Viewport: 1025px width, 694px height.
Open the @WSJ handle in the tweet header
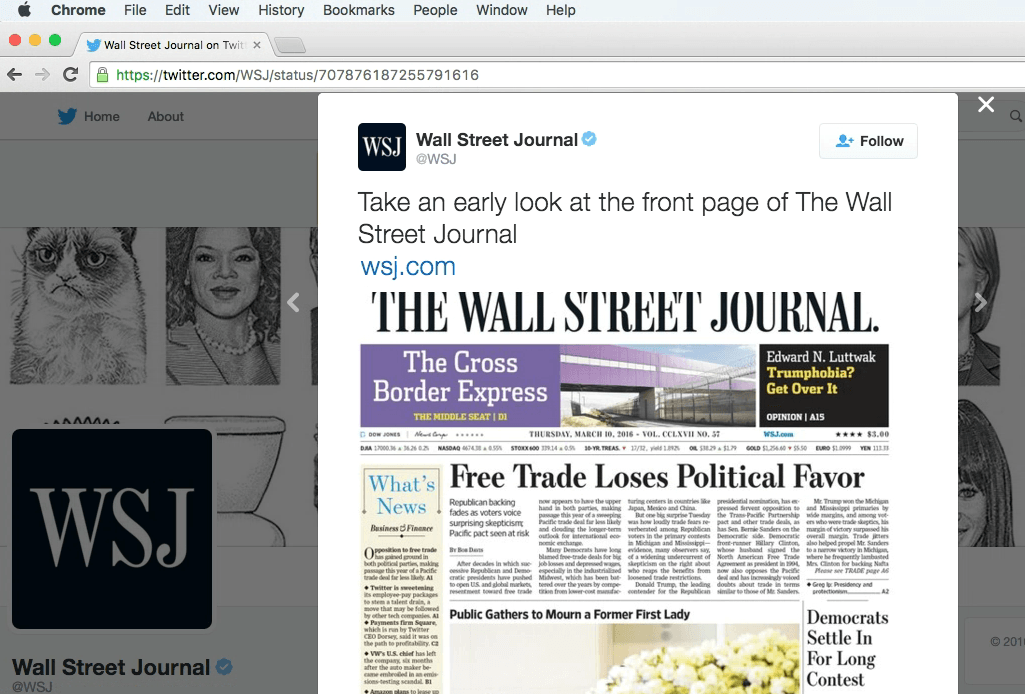tap(436, 159)
